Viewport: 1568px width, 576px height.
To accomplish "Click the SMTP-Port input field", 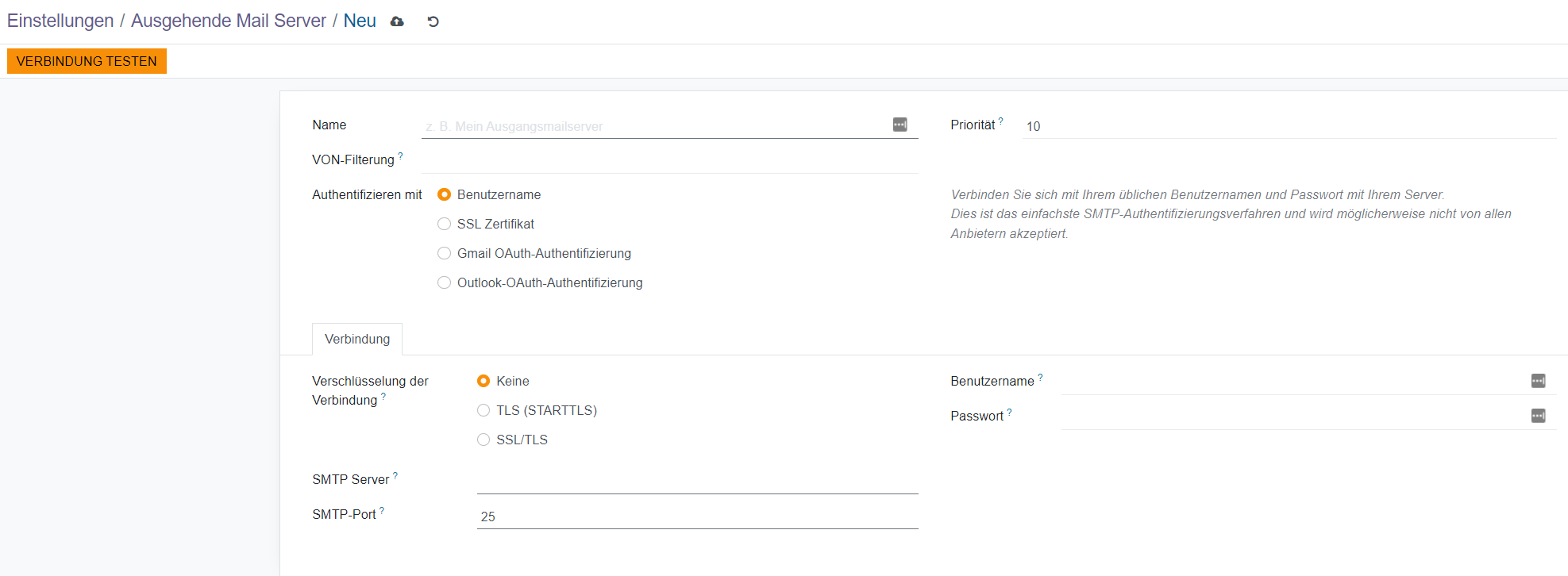I will coord(697,516).
